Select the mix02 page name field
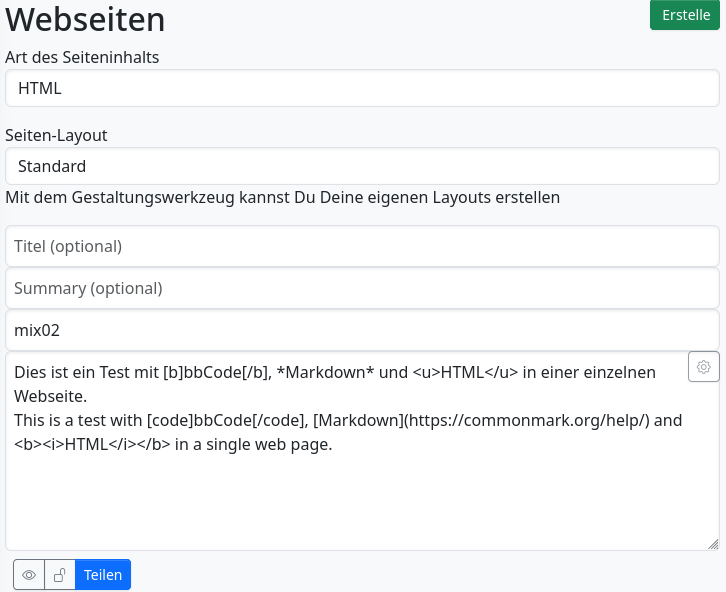This screenshot has height=592, width=726. [x=362, y=329]
